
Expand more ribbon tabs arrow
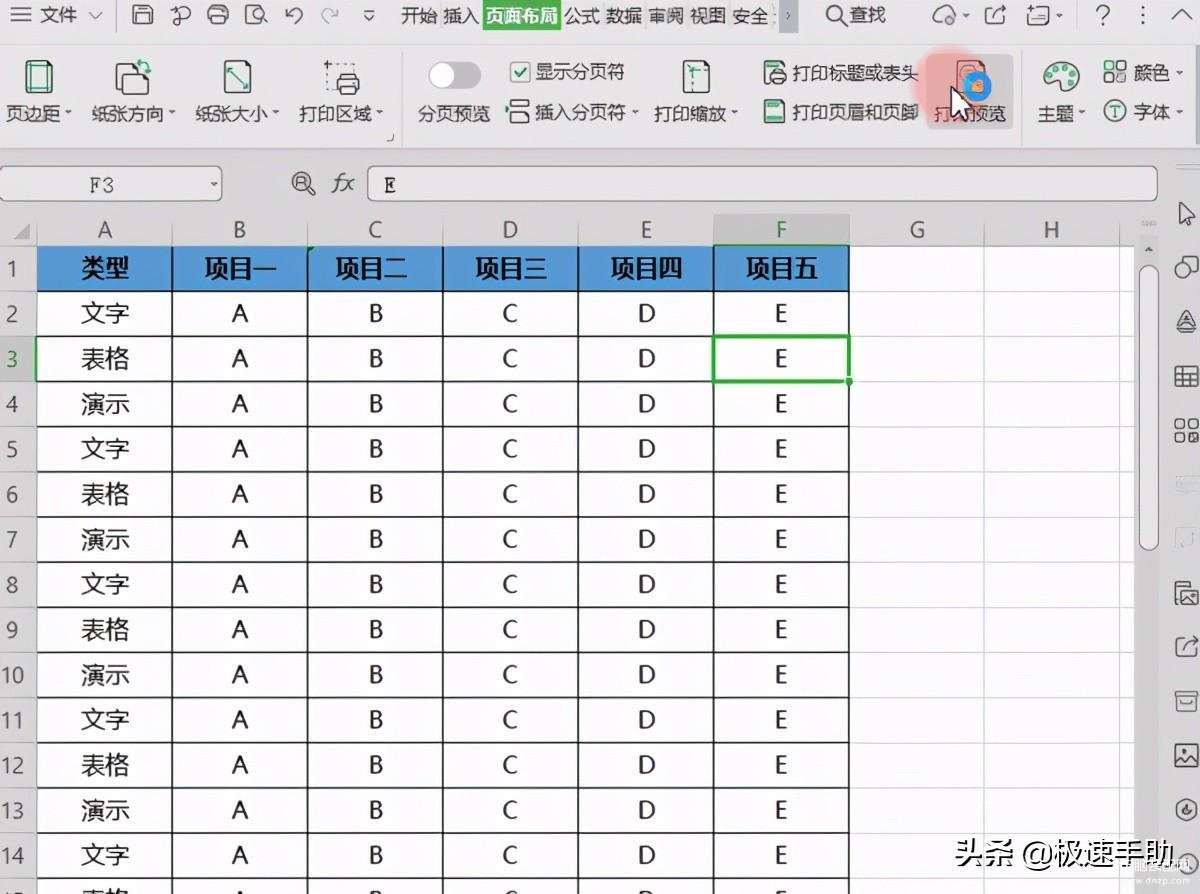point(788,16)
